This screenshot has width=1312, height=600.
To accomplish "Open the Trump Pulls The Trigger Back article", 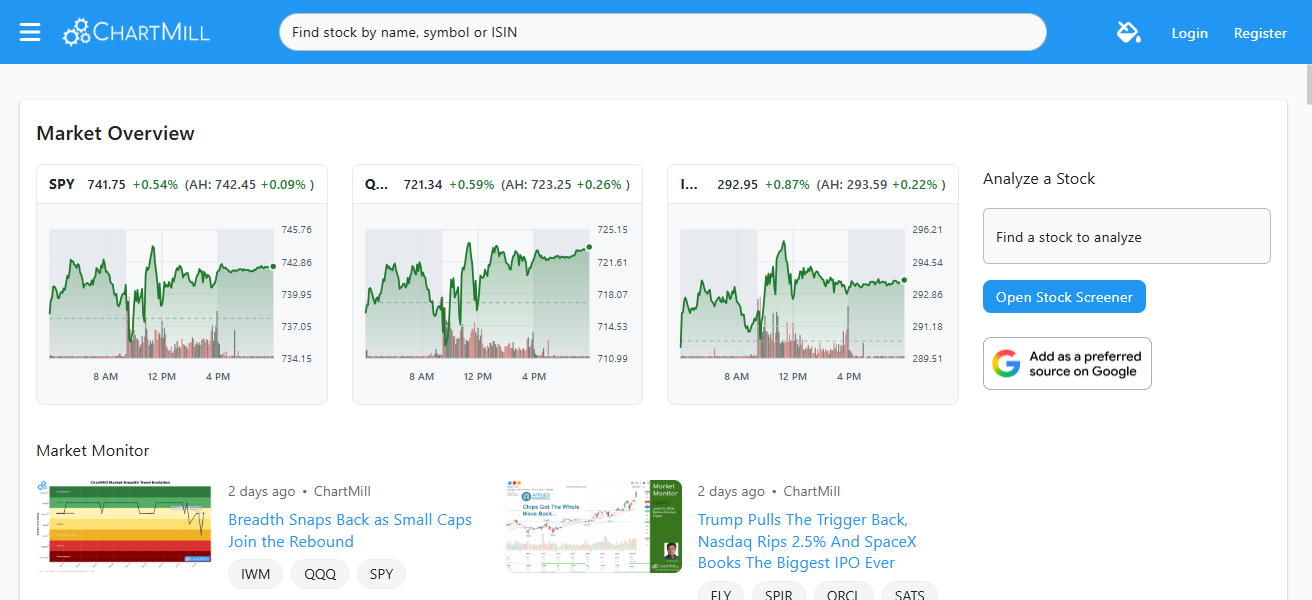I will click(807, 541).
